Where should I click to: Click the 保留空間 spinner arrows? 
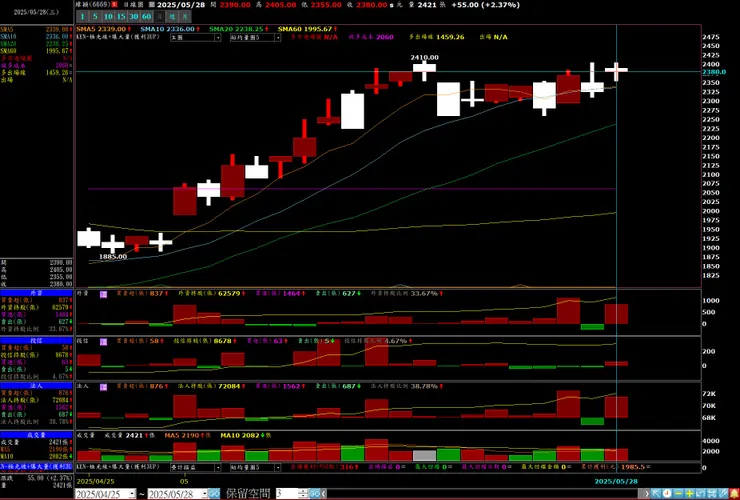point(304,494)
